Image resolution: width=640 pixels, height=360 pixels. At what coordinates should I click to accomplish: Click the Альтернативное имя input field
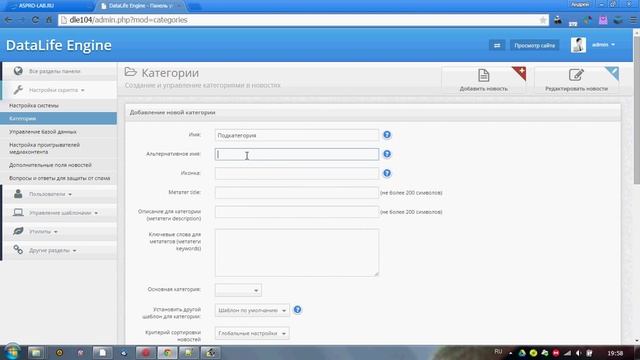pyautogui.click(x=297, y=154)
